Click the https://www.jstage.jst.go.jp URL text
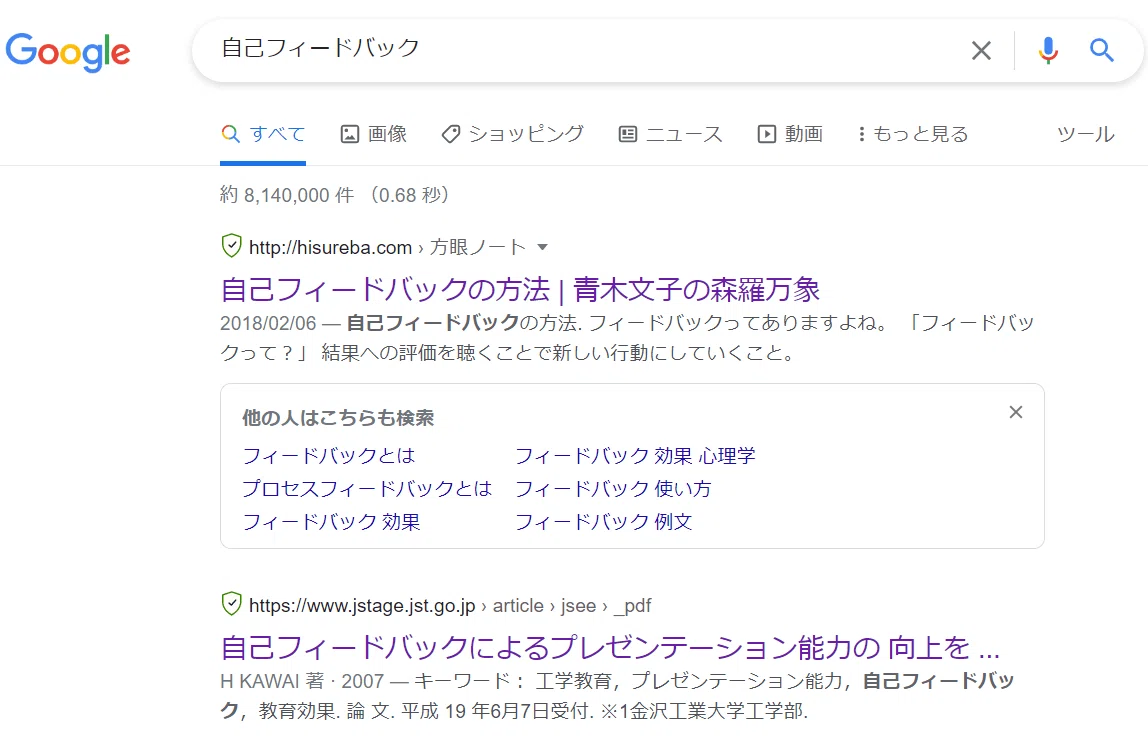 [x=362, y=606]
